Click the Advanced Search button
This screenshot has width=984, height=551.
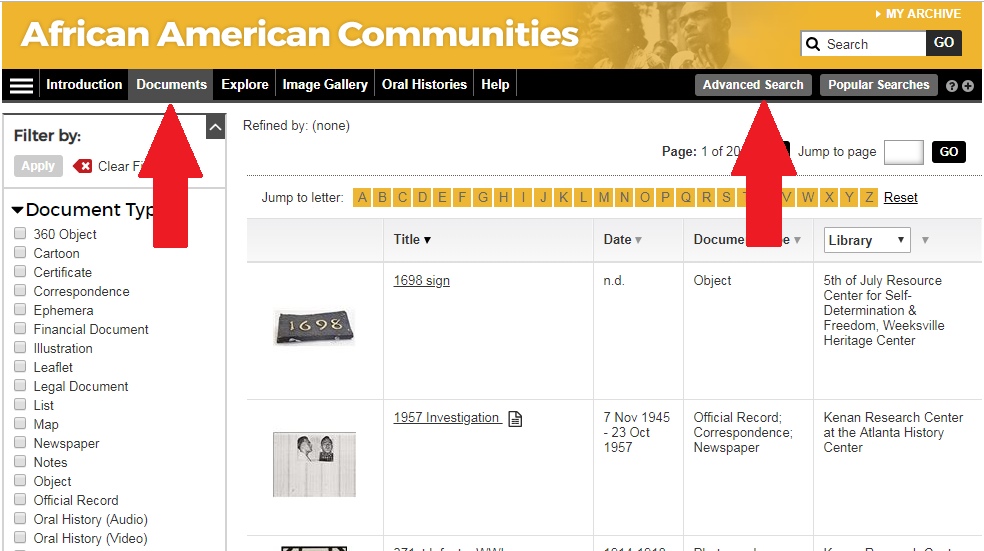click(x=753, y=85)
